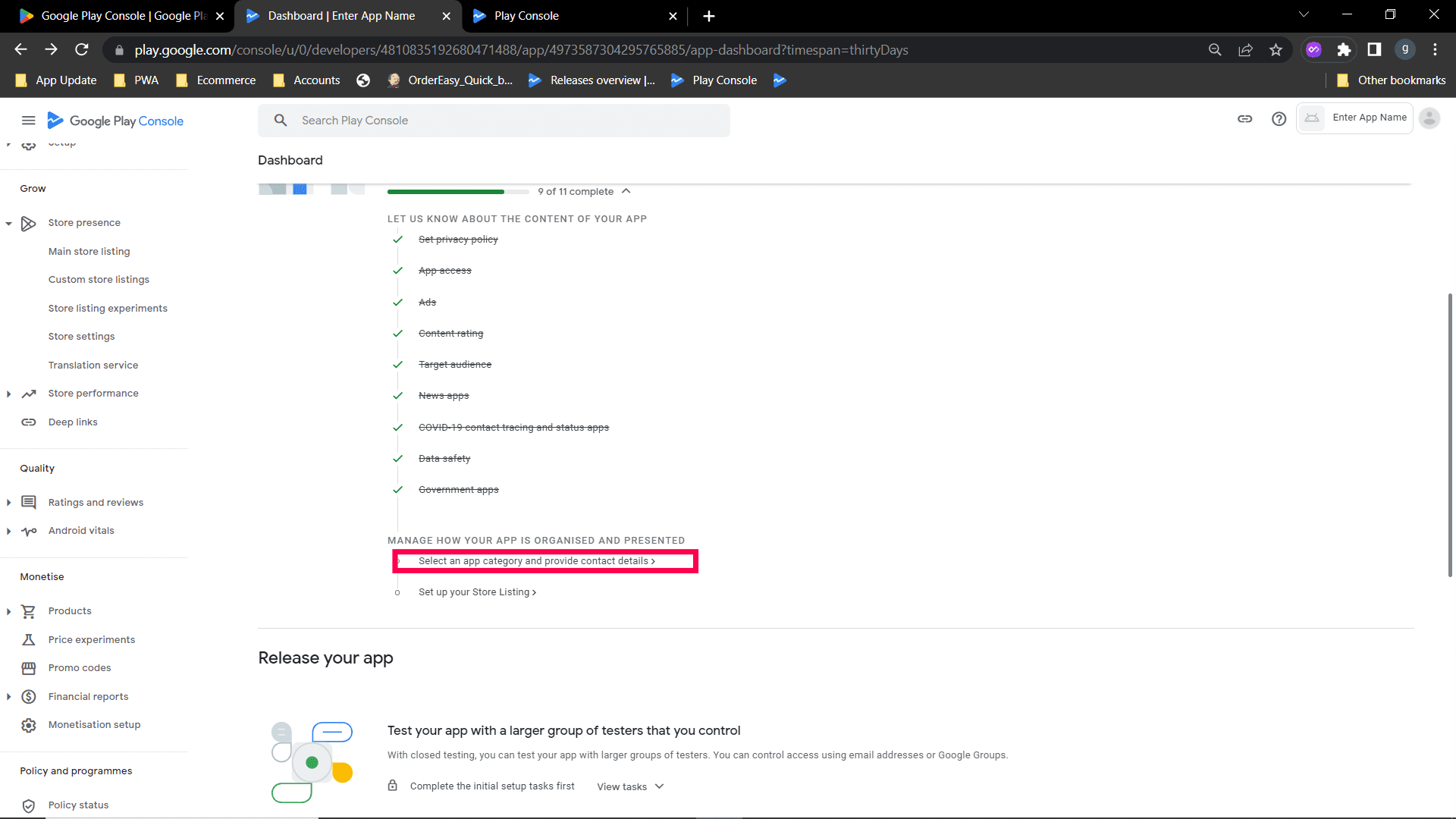
Task: Click Select an app category link
Action: [536, 561]
